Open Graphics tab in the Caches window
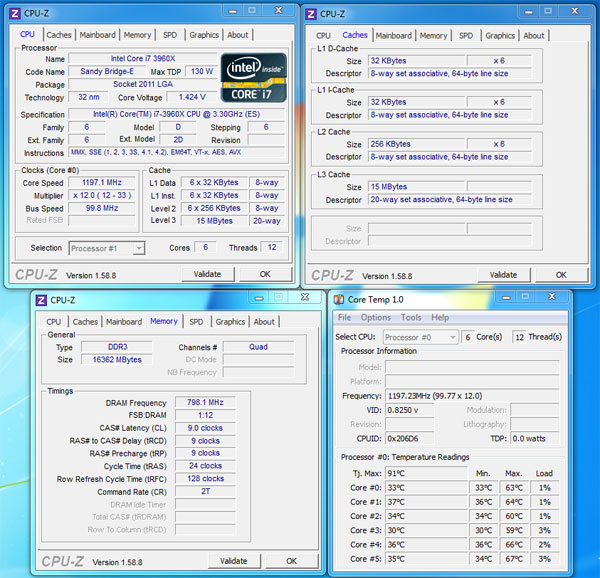Viewport: 600px width, 578px height. [500, 36]
